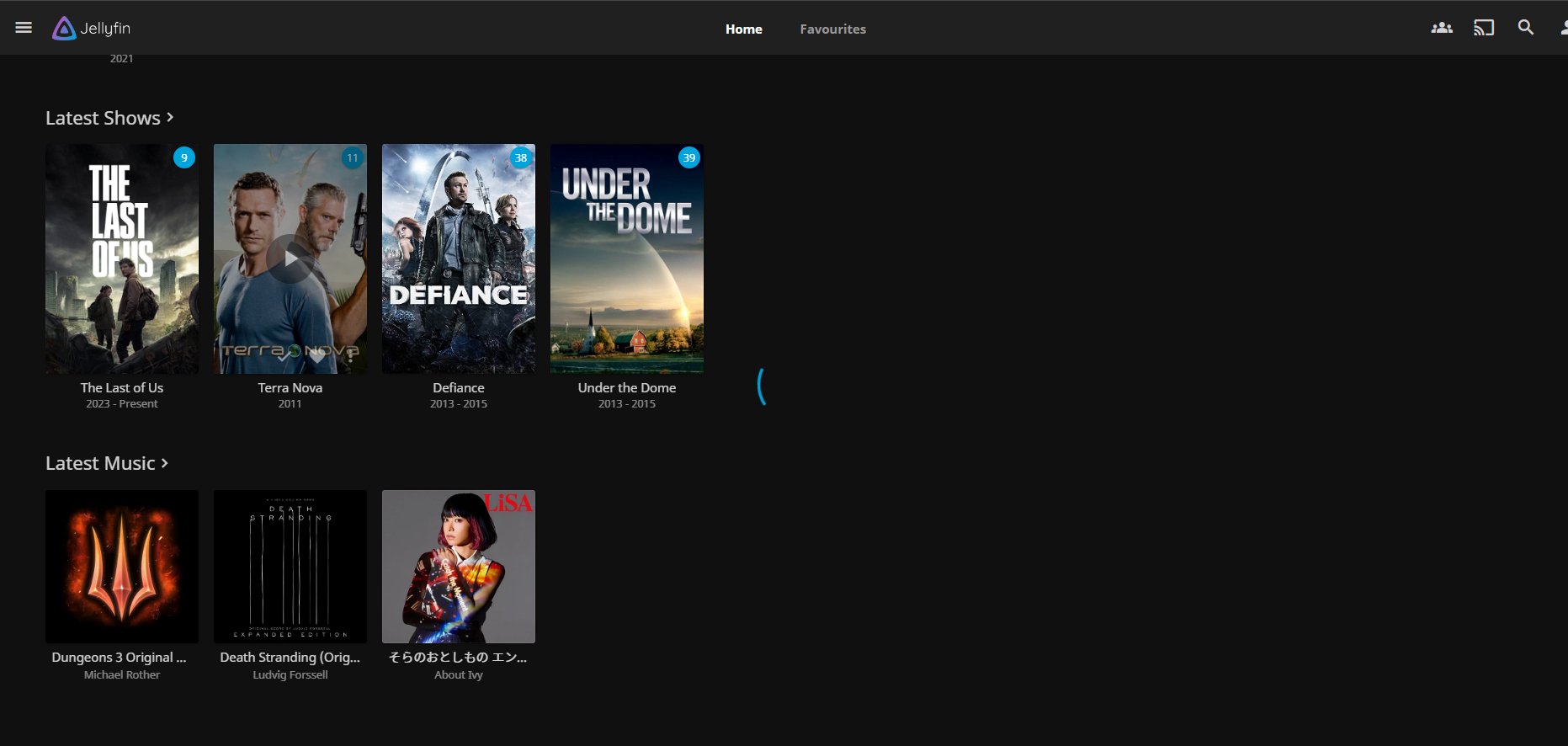Open the SyncPlay group icon

pyautogui.click(x=1441, y=28)
